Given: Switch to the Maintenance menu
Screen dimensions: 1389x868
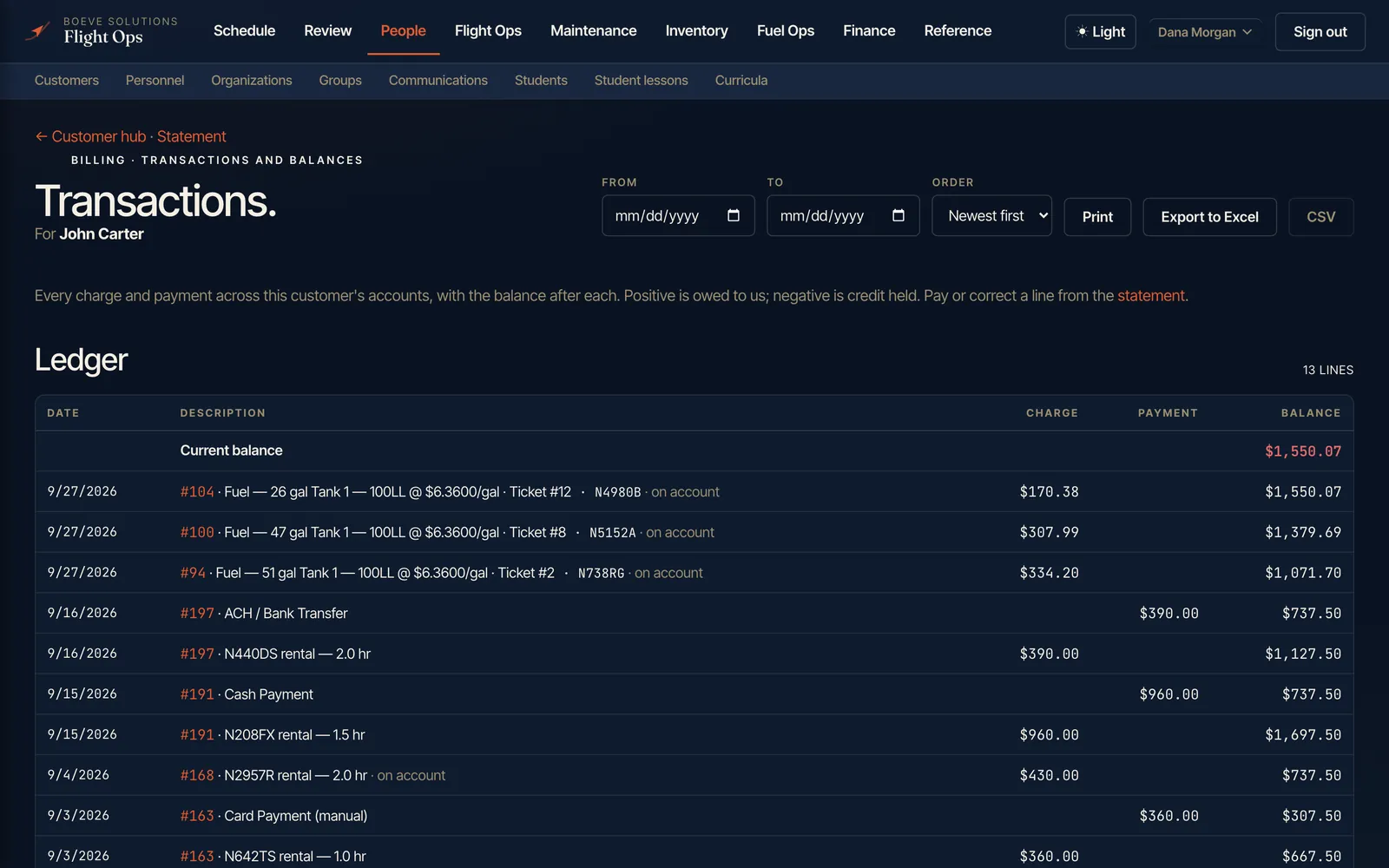Looking at the screenshot, I should tap(593, 30).
